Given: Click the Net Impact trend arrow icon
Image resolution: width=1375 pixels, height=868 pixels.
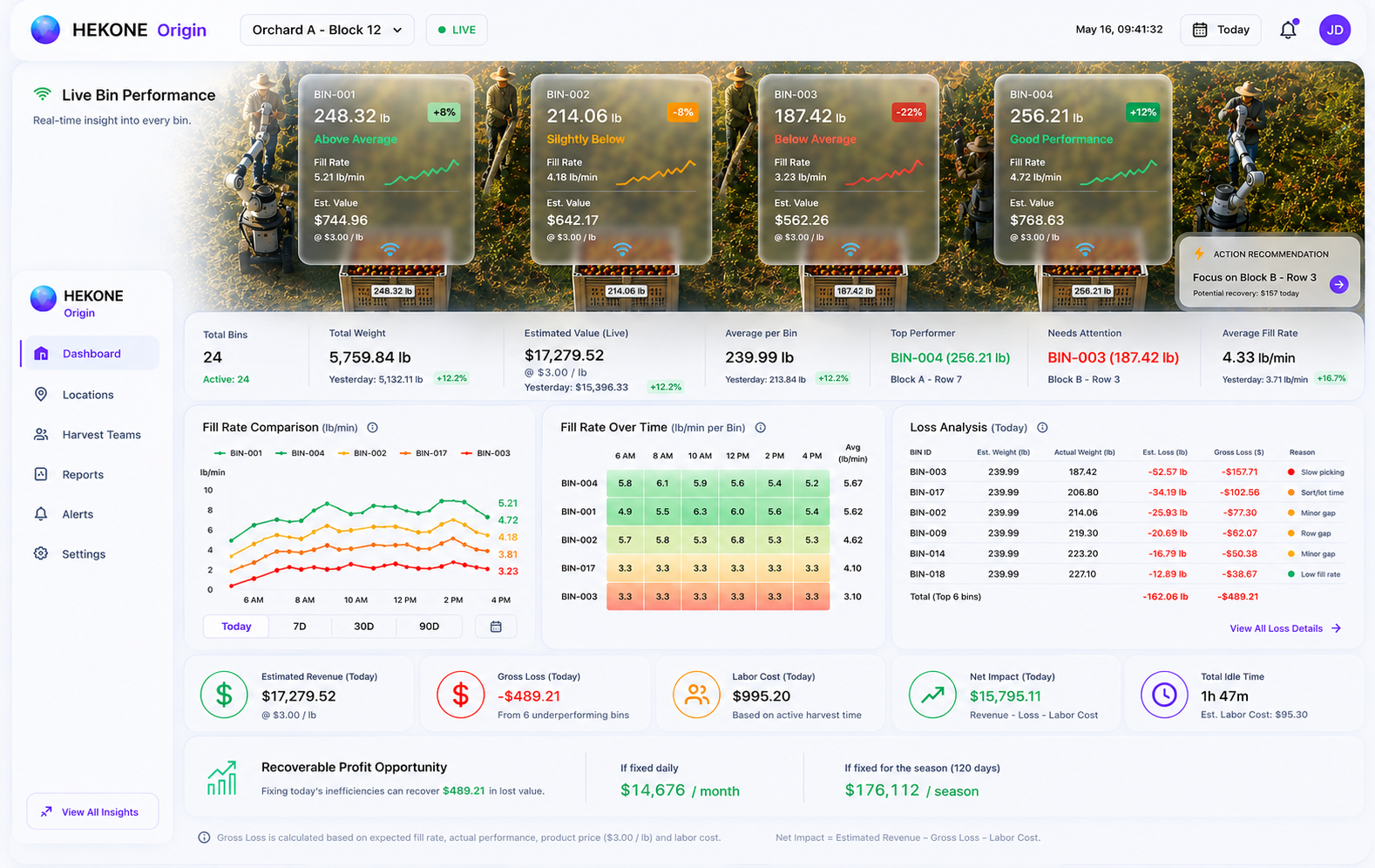Looking at the screenshot, I should click(x=932, y=695).
